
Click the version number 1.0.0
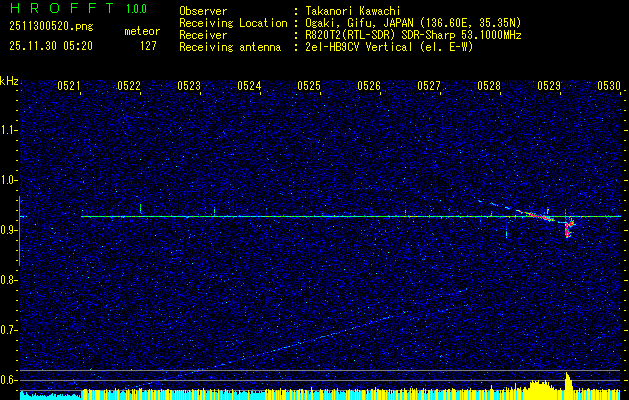pos(136,9)
